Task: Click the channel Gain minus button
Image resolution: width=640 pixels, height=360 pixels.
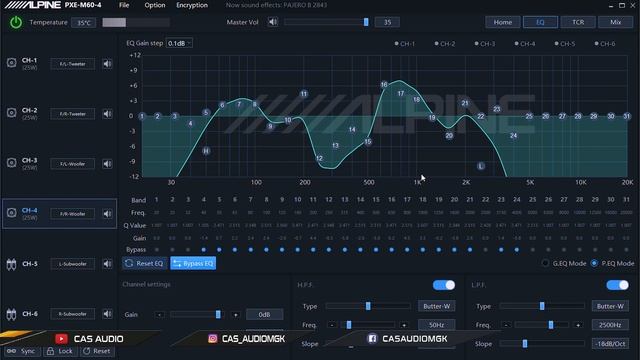Action: (x=160, y=315)
